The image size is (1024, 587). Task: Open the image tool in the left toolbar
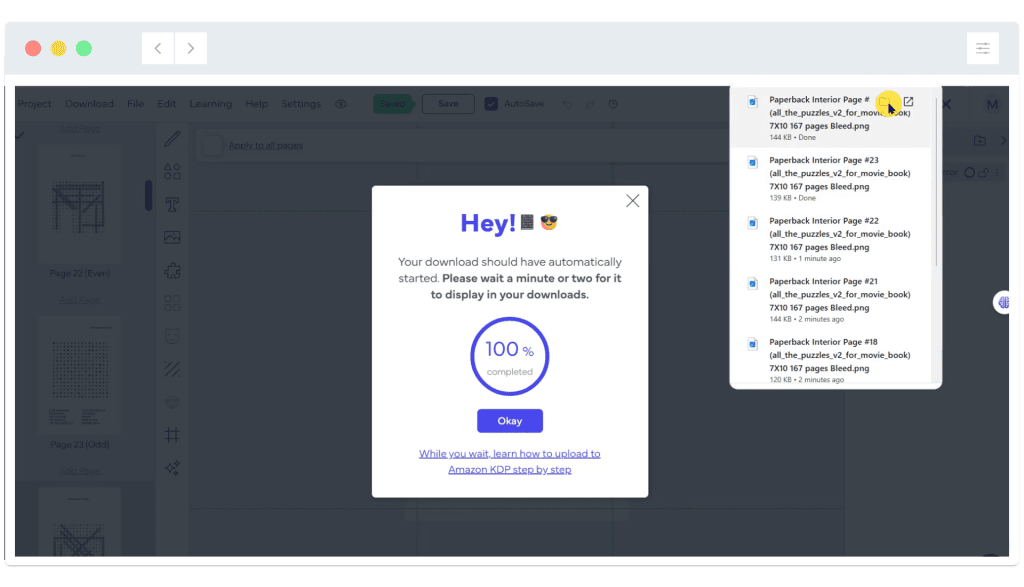coord(172,237)
